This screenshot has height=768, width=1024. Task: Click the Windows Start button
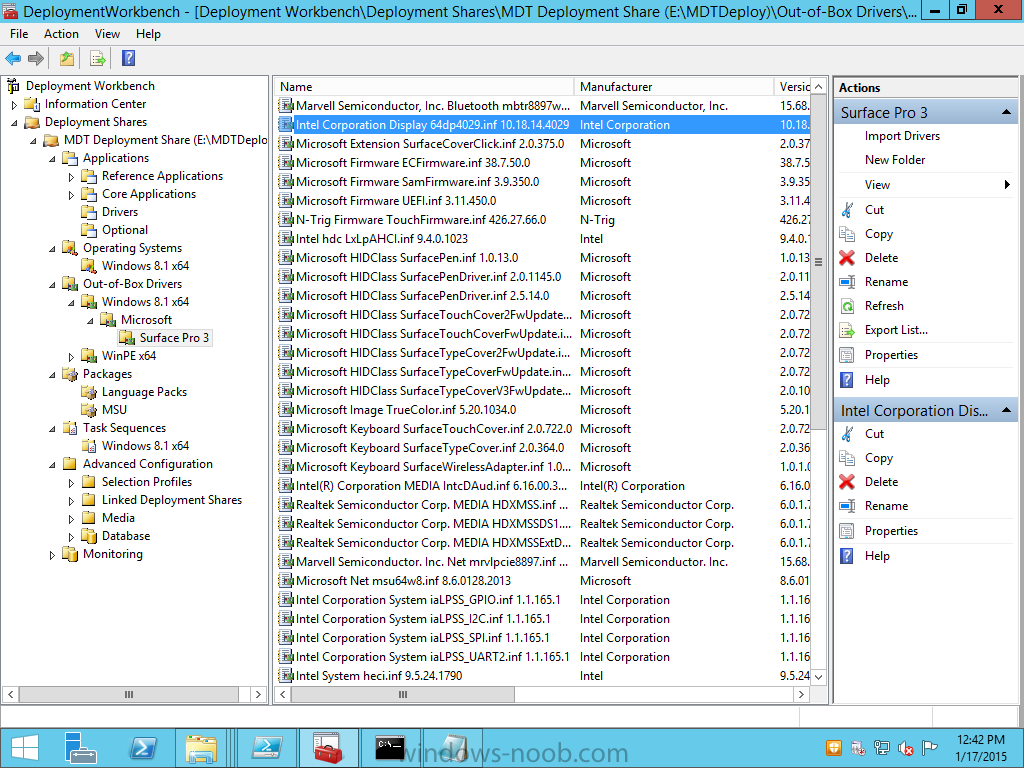(25, 748)
